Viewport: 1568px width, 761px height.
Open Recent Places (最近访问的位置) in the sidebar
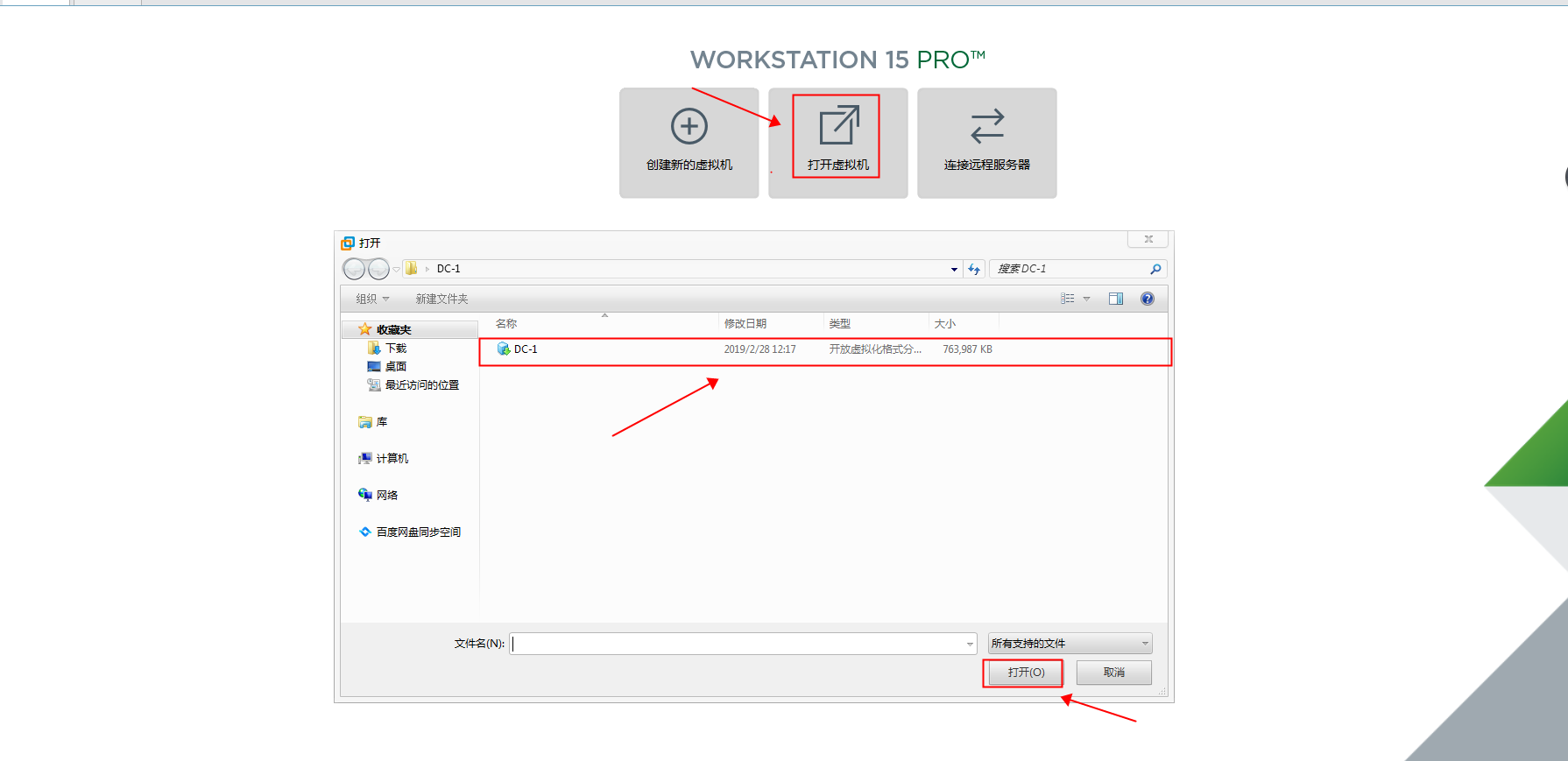[x=413, y=385]
